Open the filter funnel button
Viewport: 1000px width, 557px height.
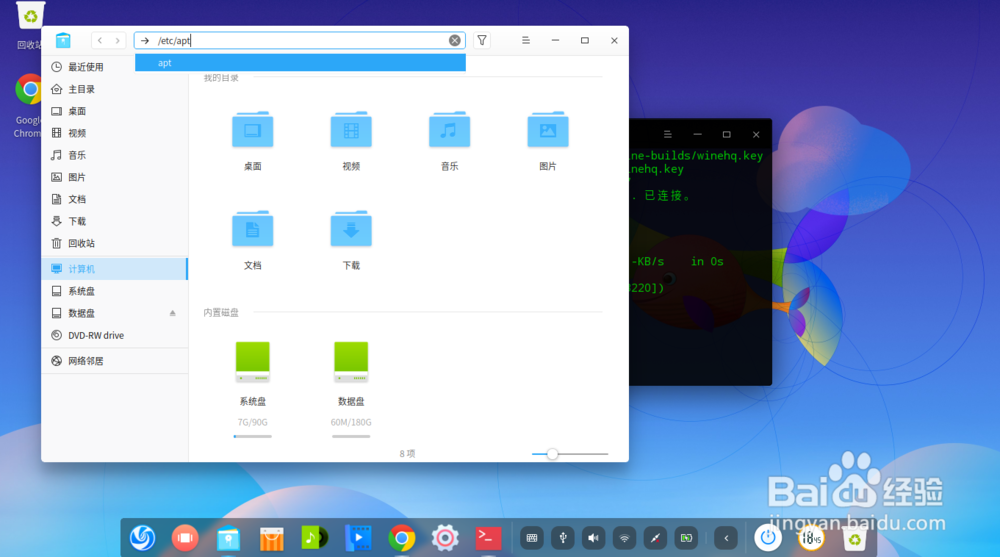pos(482,40)
